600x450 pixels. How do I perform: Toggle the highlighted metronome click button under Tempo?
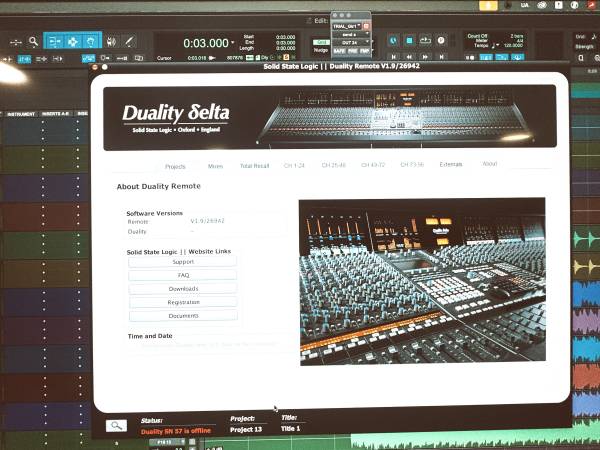click(486, 57)
